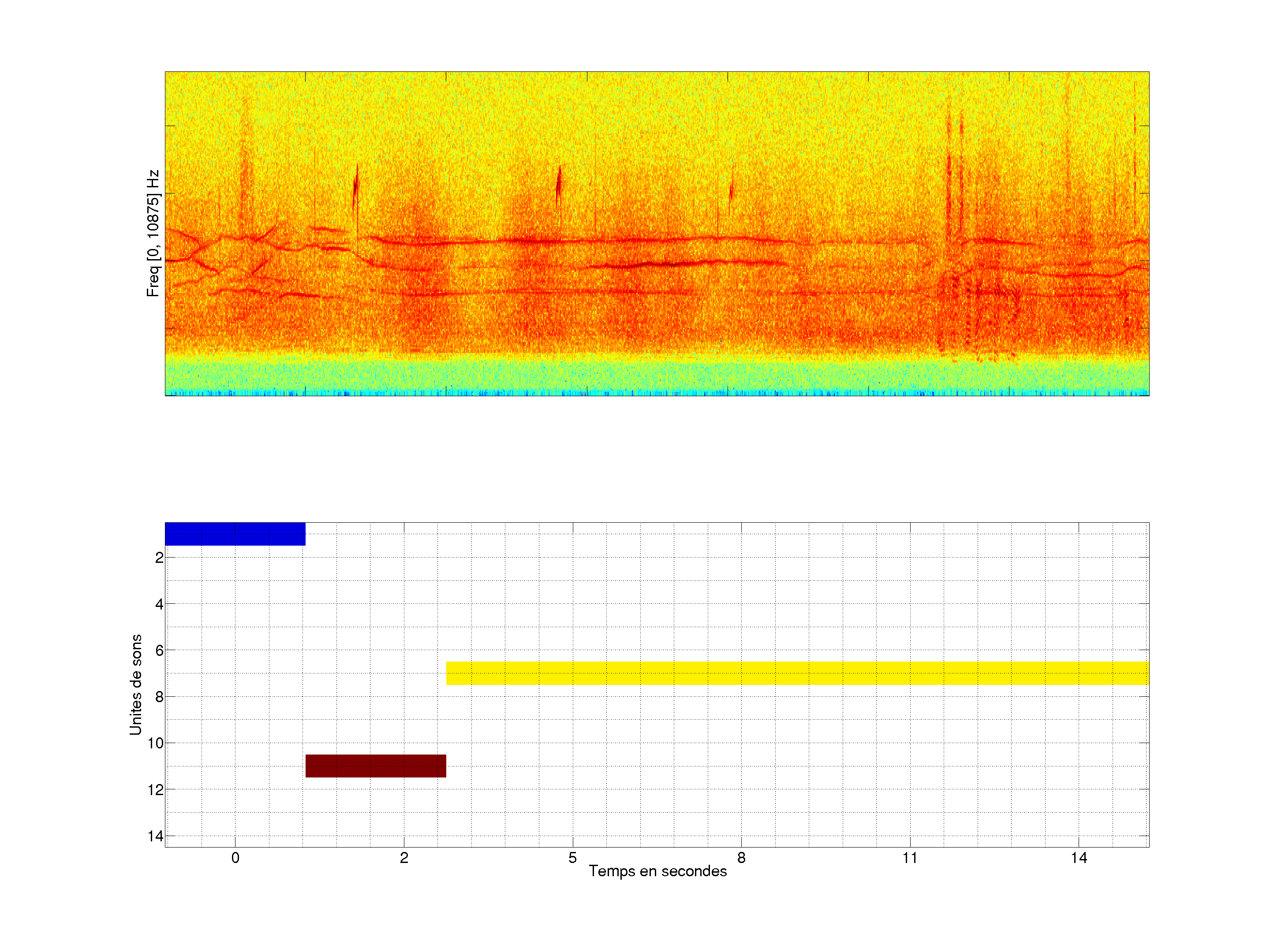The height and width of the screenshot is (952, 1270).
Task: Click the y-axis tick label 2
Action: pyautogui.click(x=159, y=558)
